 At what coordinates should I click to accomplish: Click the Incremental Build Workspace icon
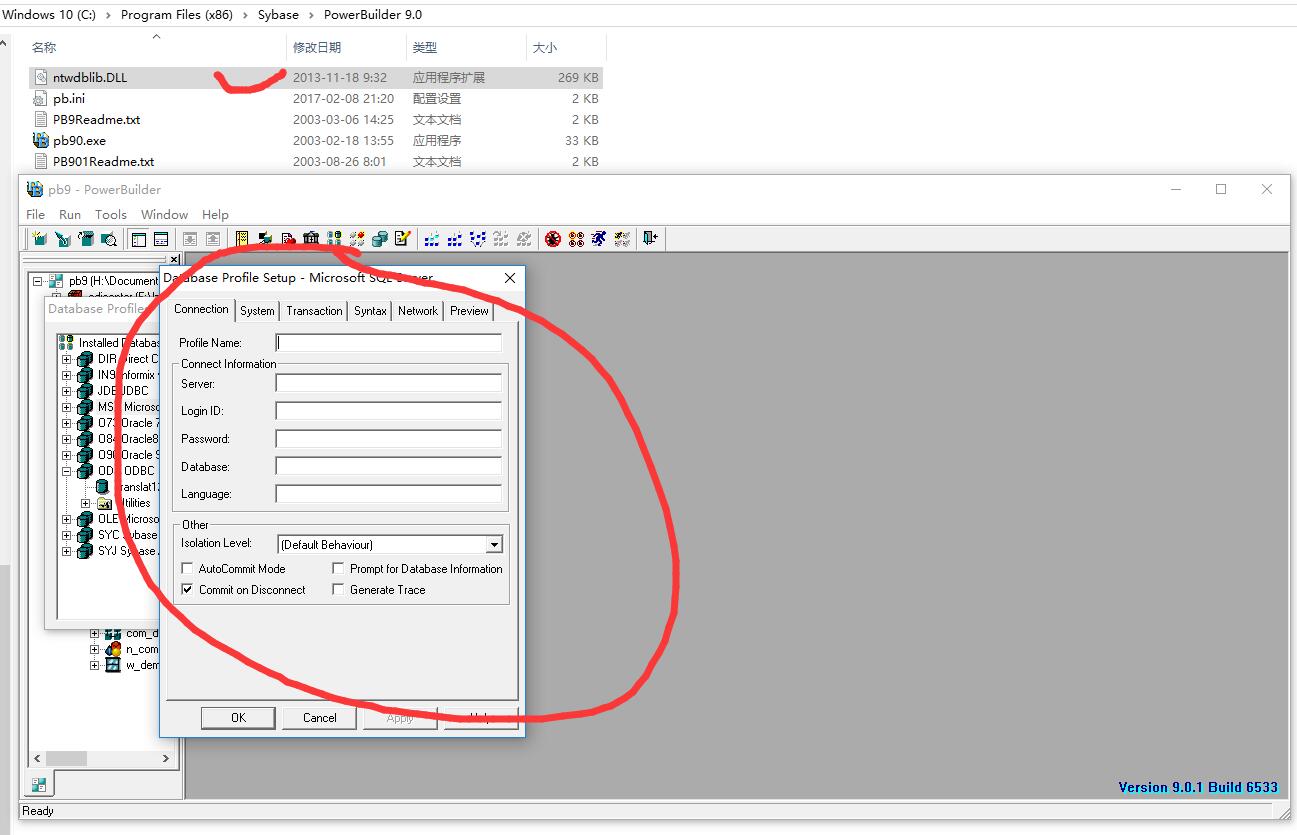pos(432,239)
